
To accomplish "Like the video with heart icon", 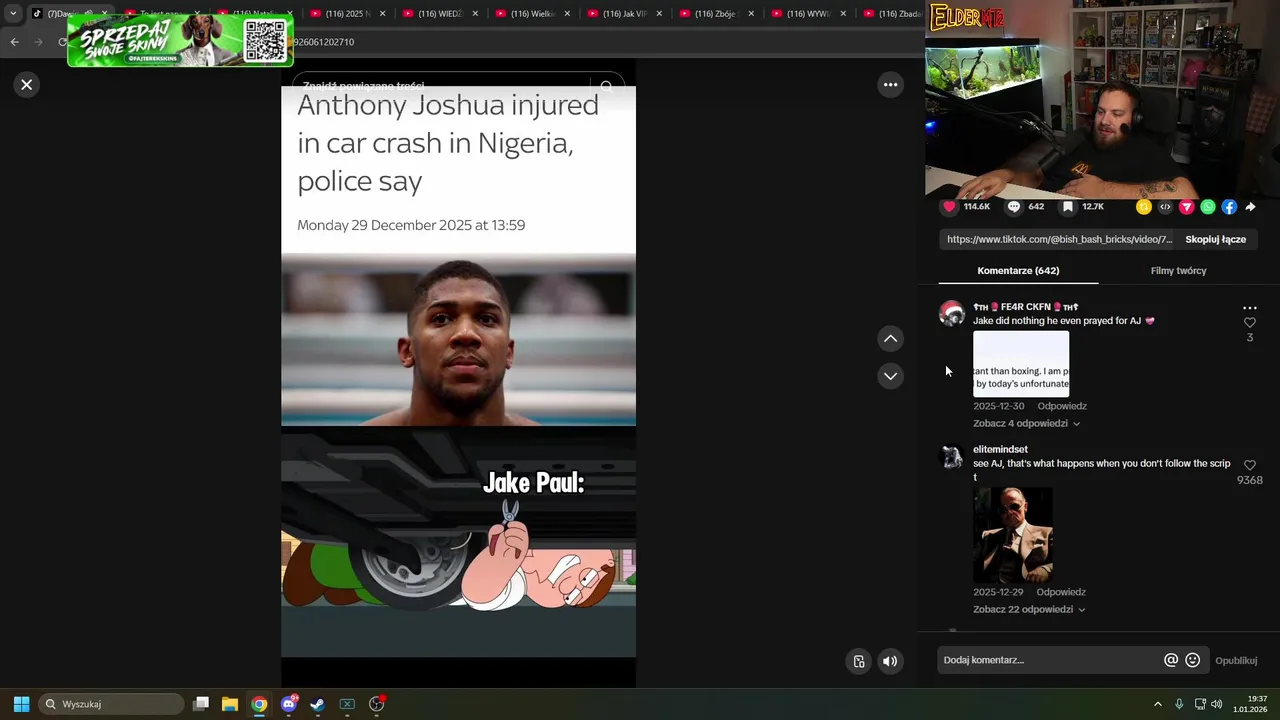I will pos(949,207).
